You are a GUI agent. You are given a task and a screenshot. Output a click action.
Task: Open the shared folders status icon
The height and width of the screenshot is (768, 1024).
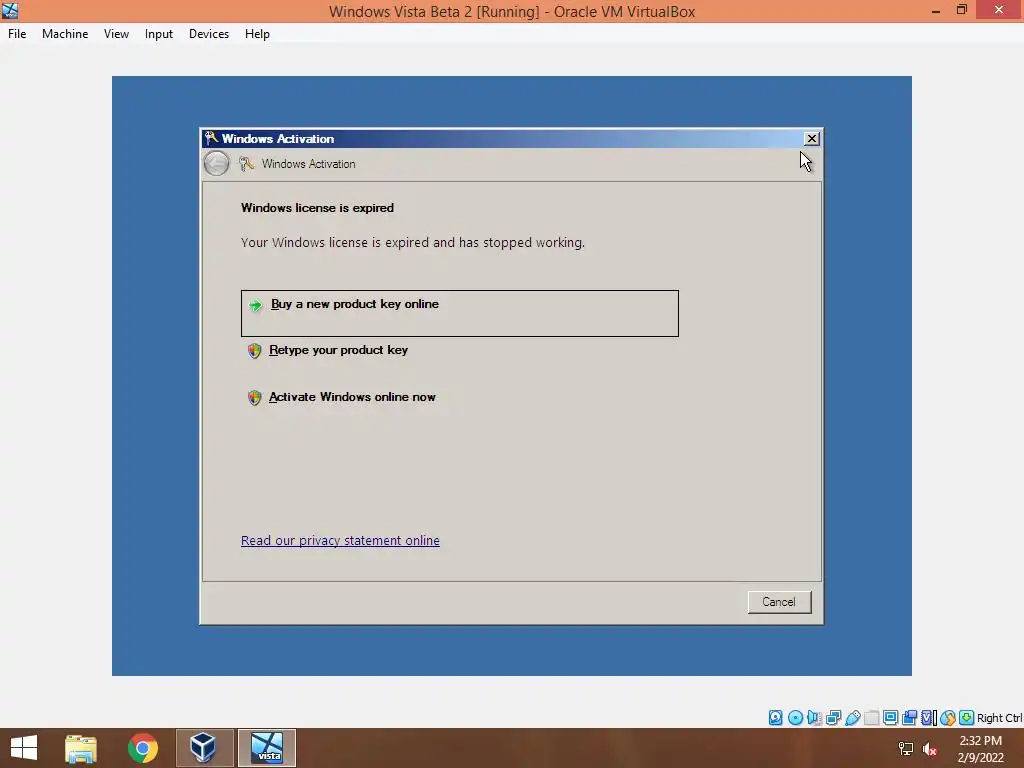(x=871, y=718)
